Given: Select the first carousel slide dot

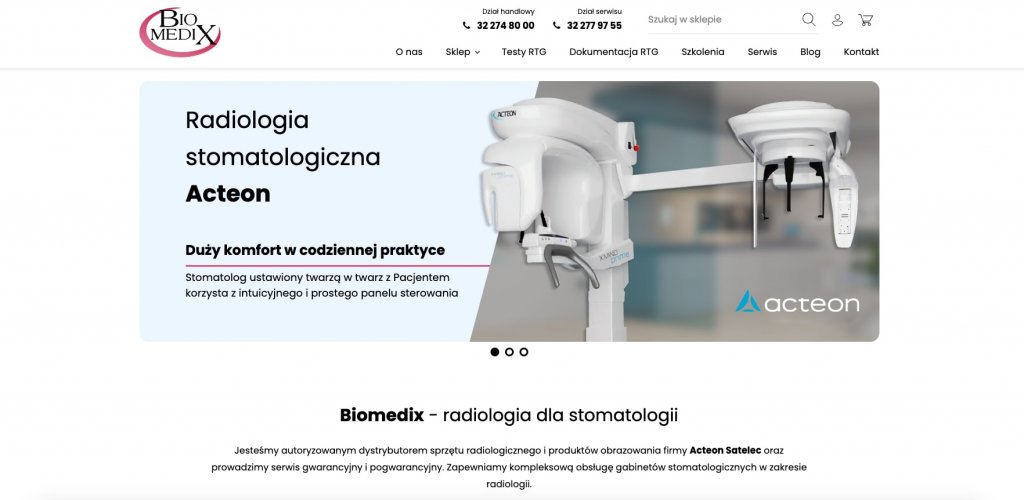Looking at the screenshot, I should [x=494, y=352].
